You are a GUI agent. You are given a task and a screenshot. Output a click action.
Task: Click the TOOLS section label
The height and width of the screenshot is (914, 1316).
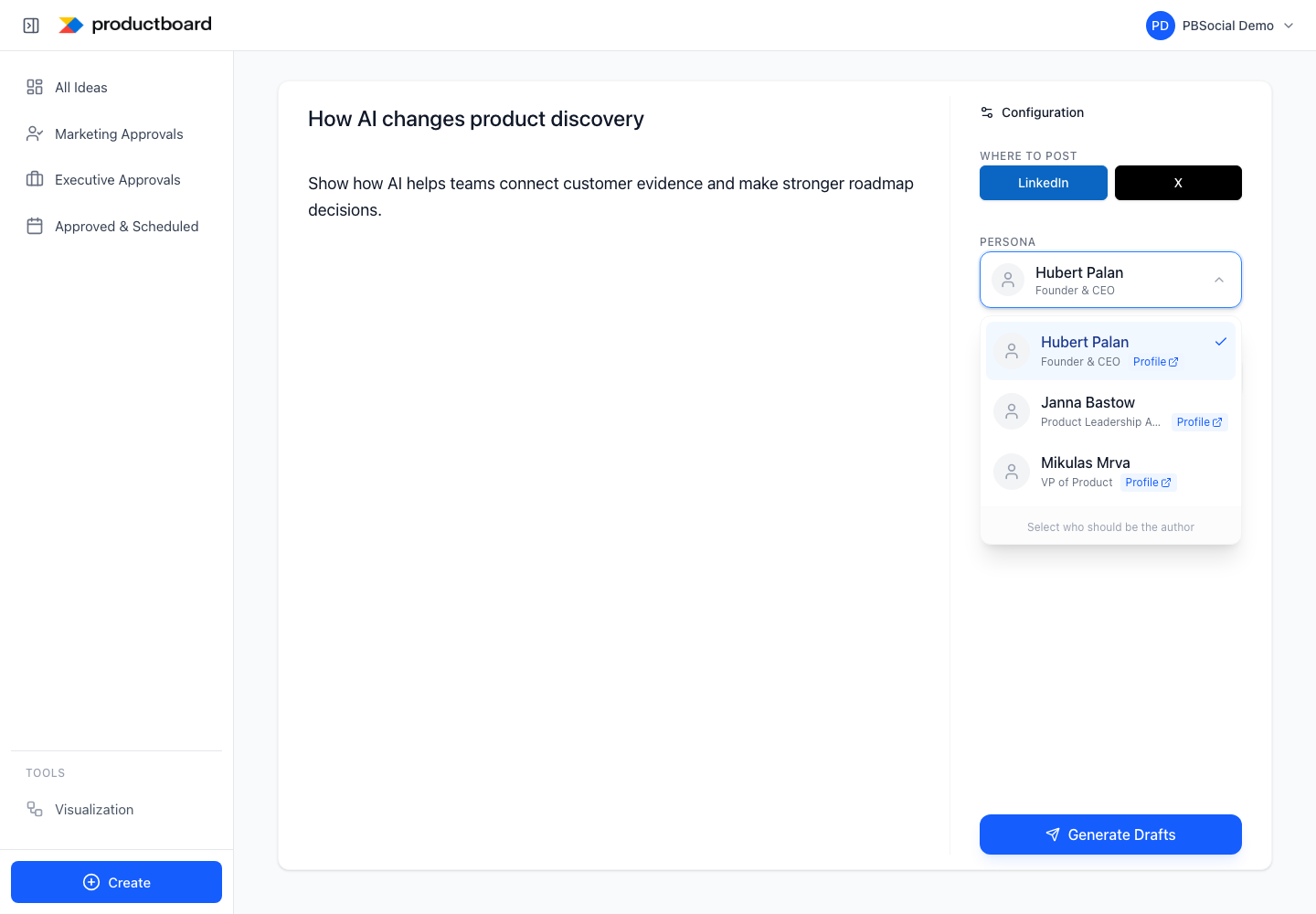coord(46,773)
